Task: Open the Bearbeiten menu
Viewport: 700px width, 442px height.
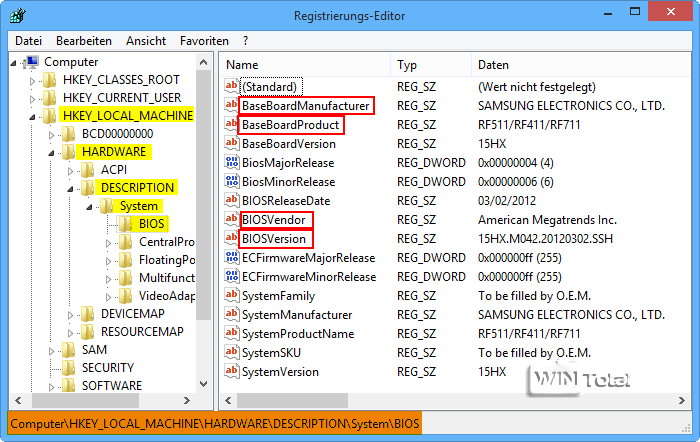Action: point(84,41)
